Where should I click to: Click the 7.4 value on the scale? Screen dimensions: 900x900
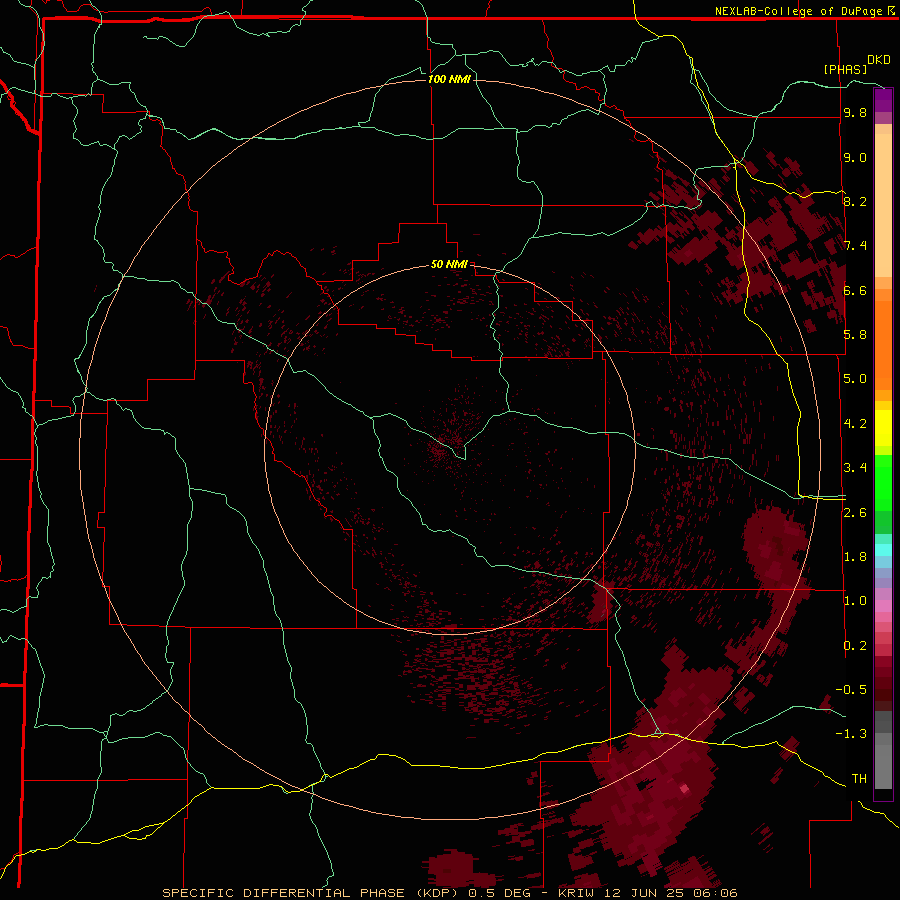855,246
